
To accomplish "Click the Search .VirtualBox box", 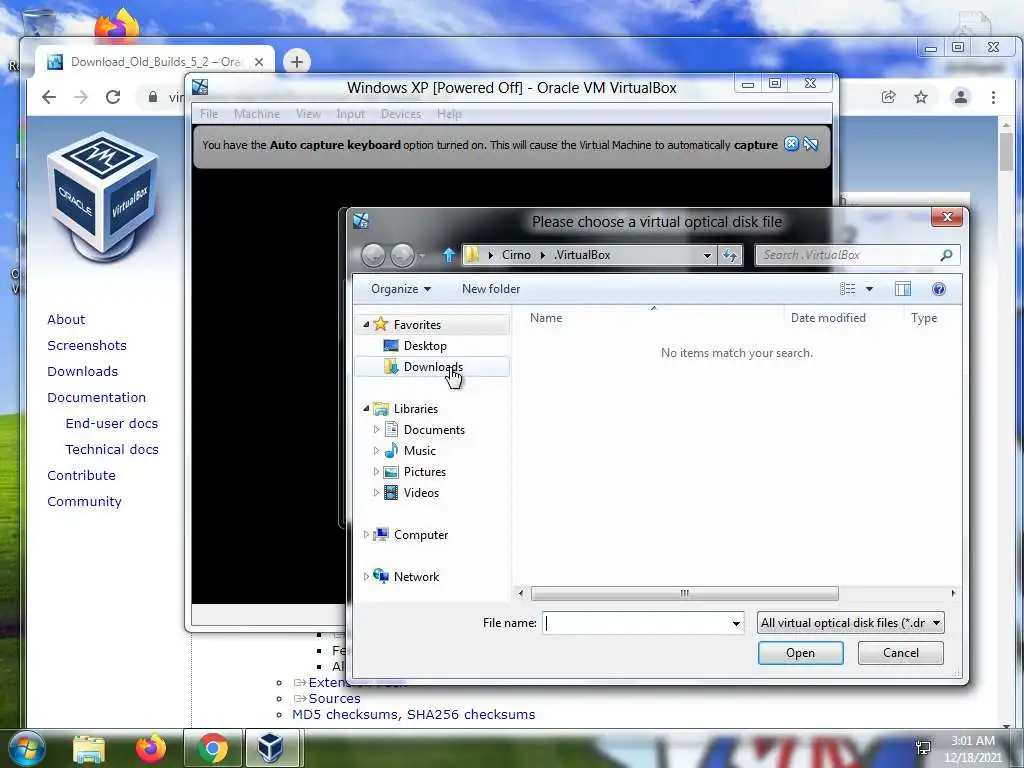I will (x=857, y=255).
